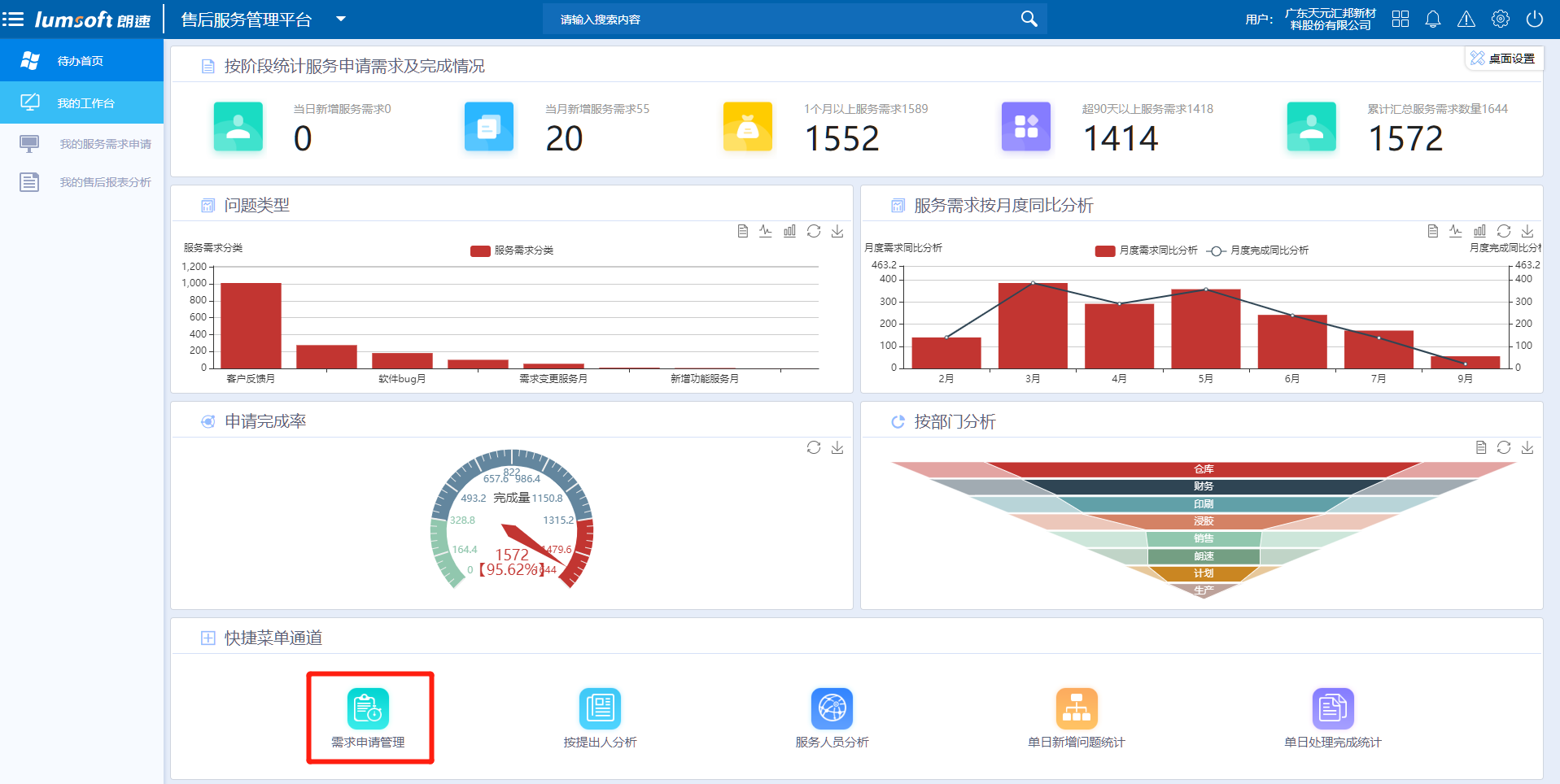
Task: Select 我的服务需求申请 in sidebar
Action: point(105,144)
